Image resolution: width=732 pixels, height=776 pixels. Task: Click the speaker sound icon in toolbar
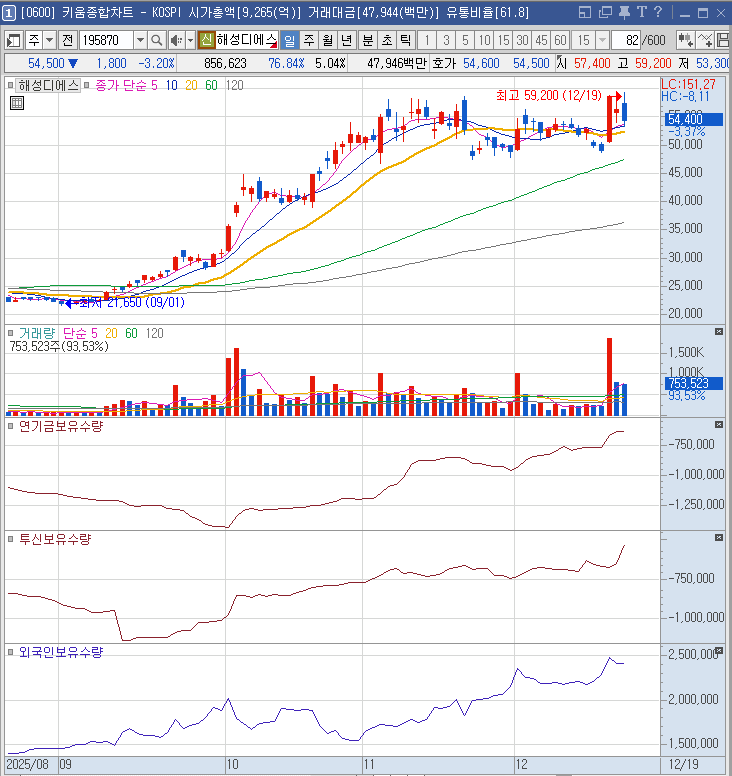[176, 40]
